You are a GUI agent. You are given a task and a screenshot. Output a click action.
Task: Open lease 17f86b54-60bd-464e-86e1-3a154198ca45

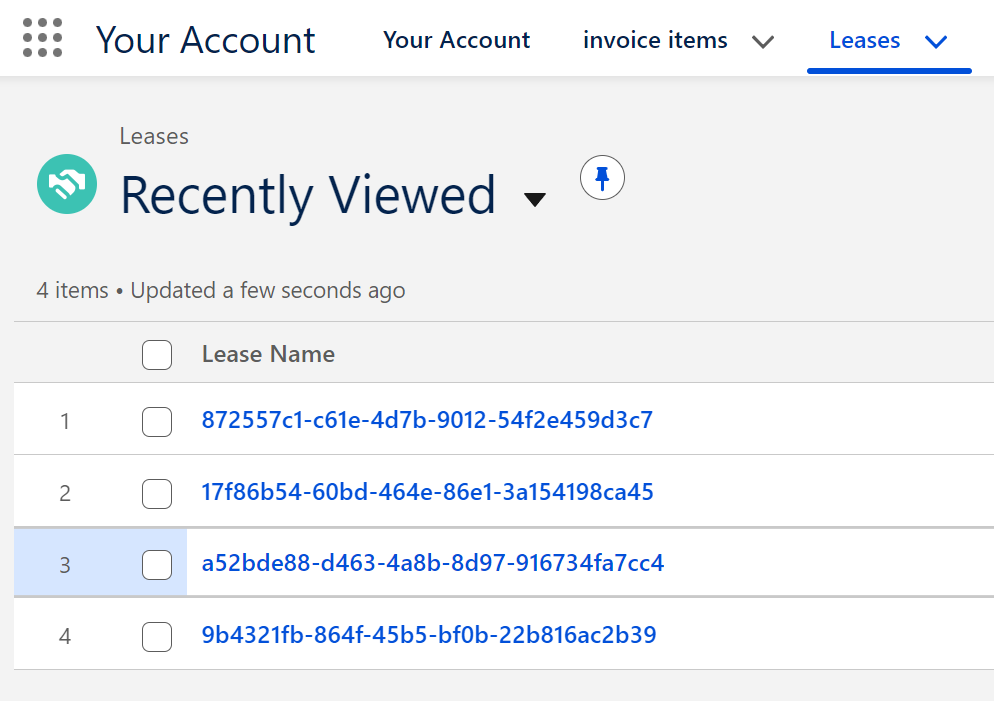[x=427, y=492]
